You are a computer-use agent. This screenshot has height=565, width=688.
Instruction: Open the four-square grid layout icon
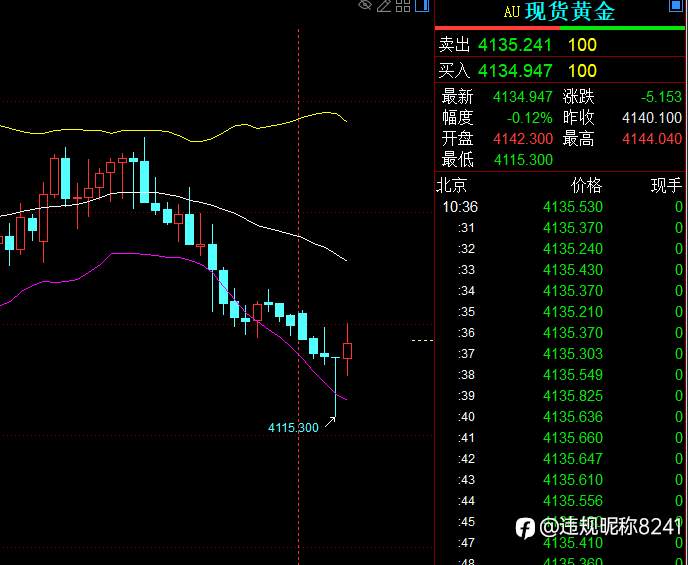coord(403,6)
